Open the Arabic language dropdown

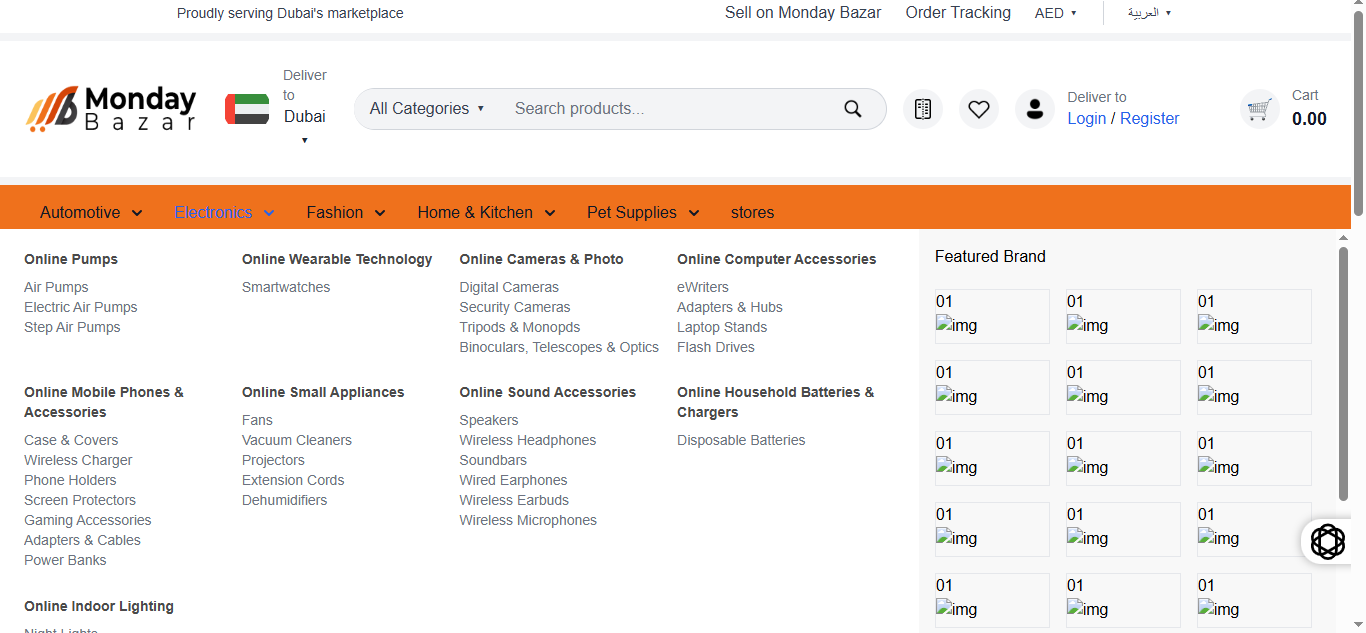pyautogui.click(x=1149, y=13)
